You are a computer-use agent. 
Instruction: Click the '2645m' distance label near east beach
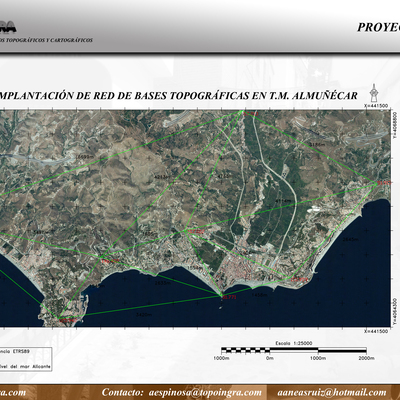click(x=351, y=239)
